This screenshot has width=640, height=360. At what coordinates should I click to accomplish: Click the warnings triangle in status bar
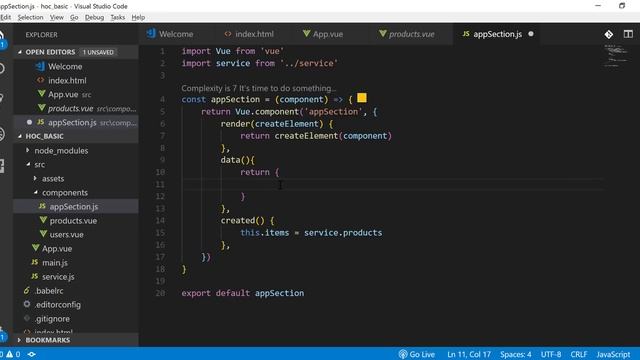click(9, 354)
